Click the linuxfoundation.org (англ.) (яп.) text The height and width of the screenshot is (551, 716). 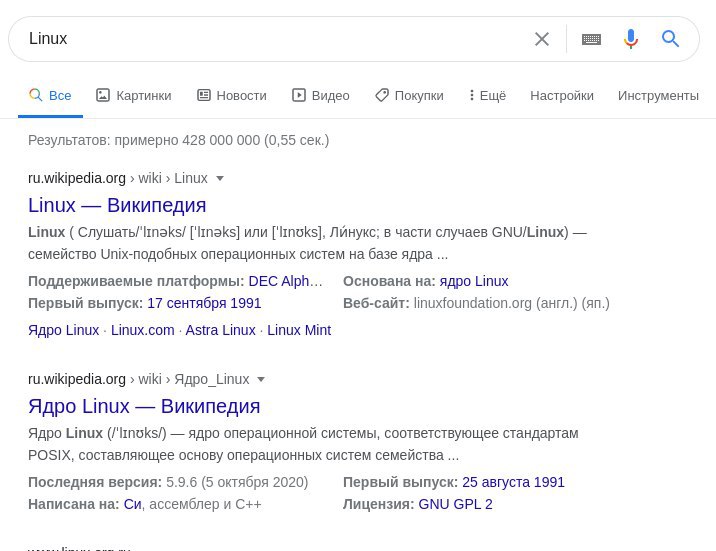pos(511,303)
